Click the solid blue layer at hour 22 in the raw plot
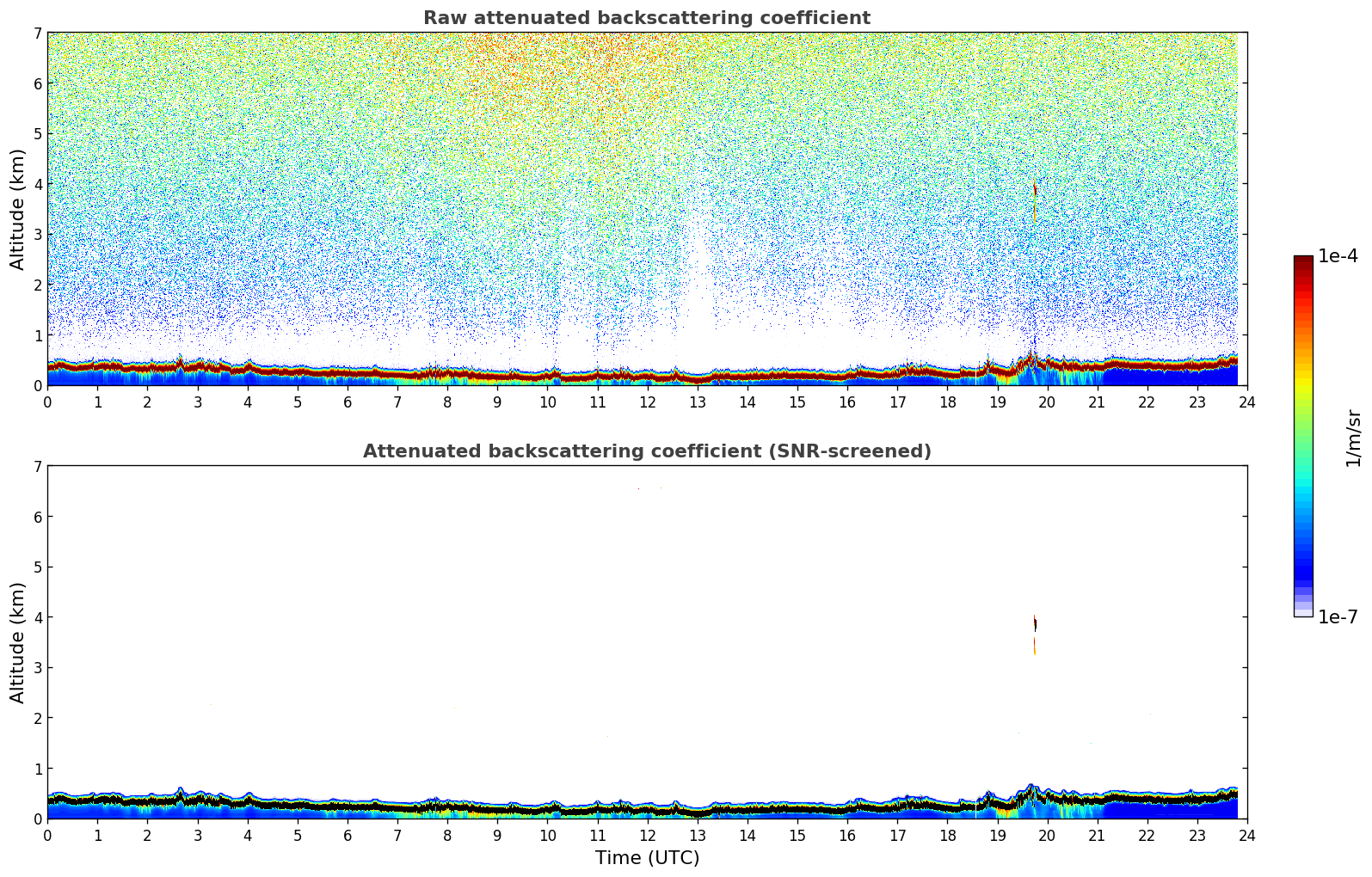Image resolution: width=1372 pixels, height=877 pixels. (x=1147, y=377)
